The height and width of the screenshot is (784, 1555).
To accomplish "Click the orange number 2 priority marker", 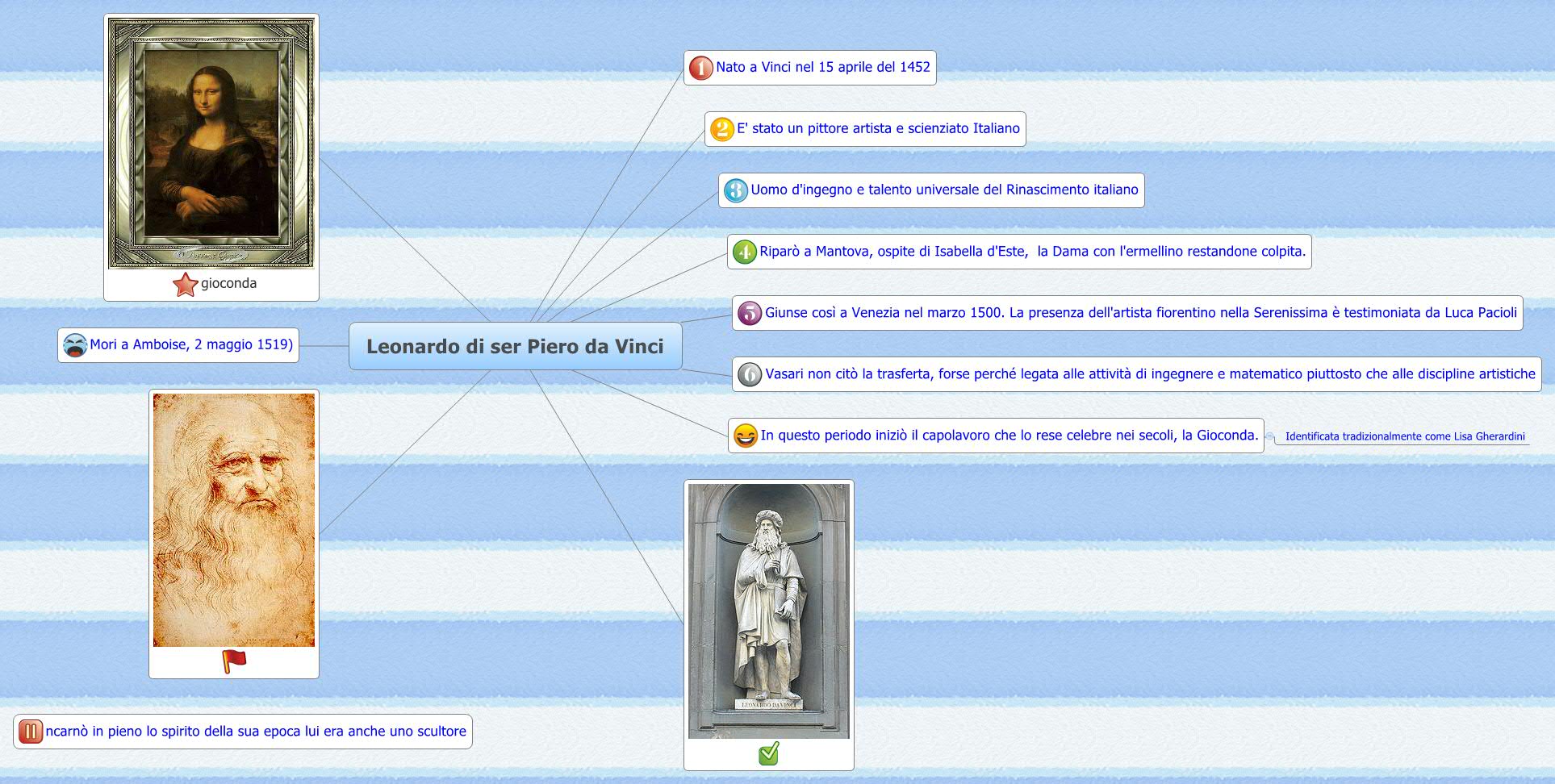I will click(x=722, y=129).
